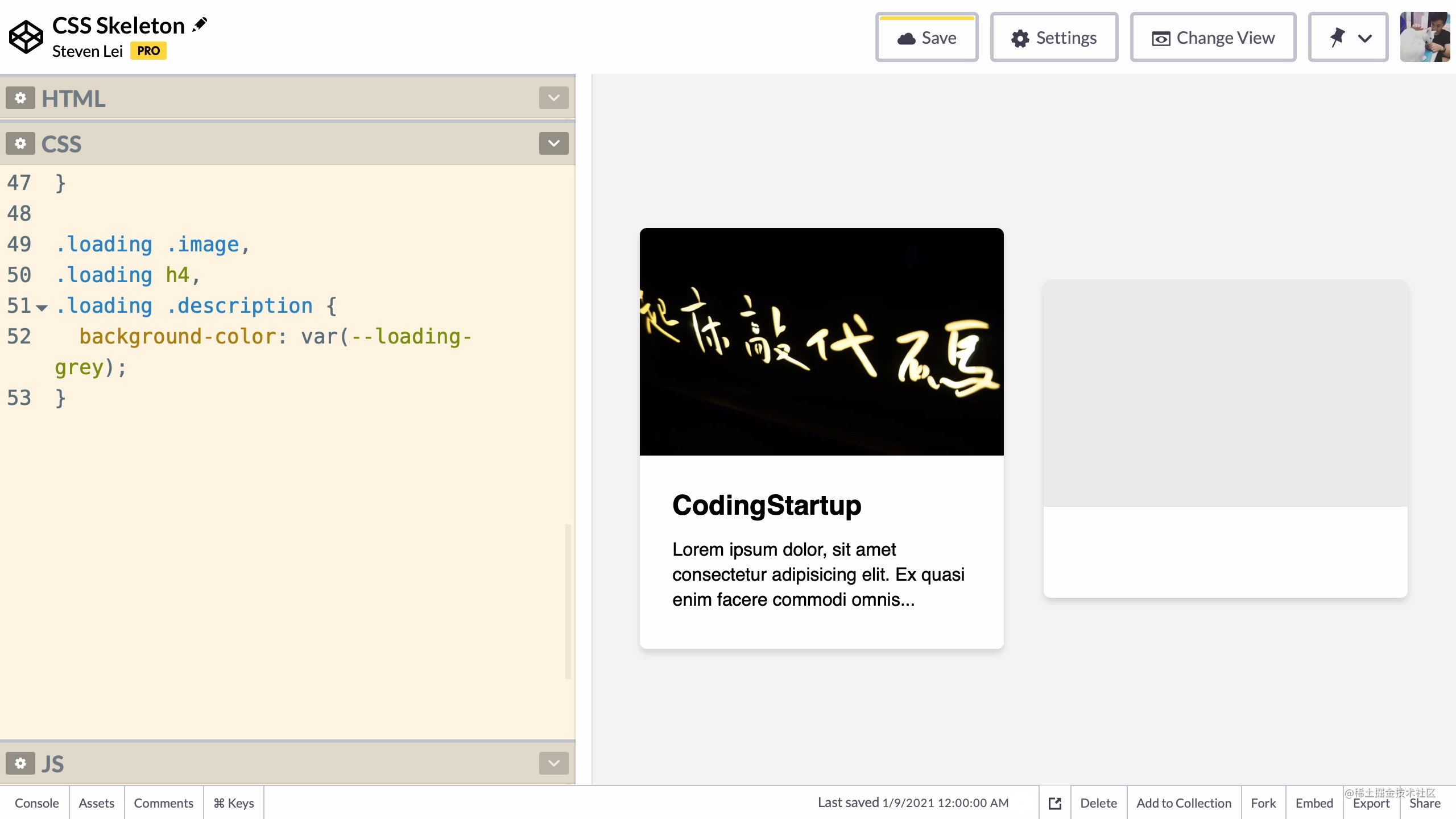Click the PRO badge

148,51
